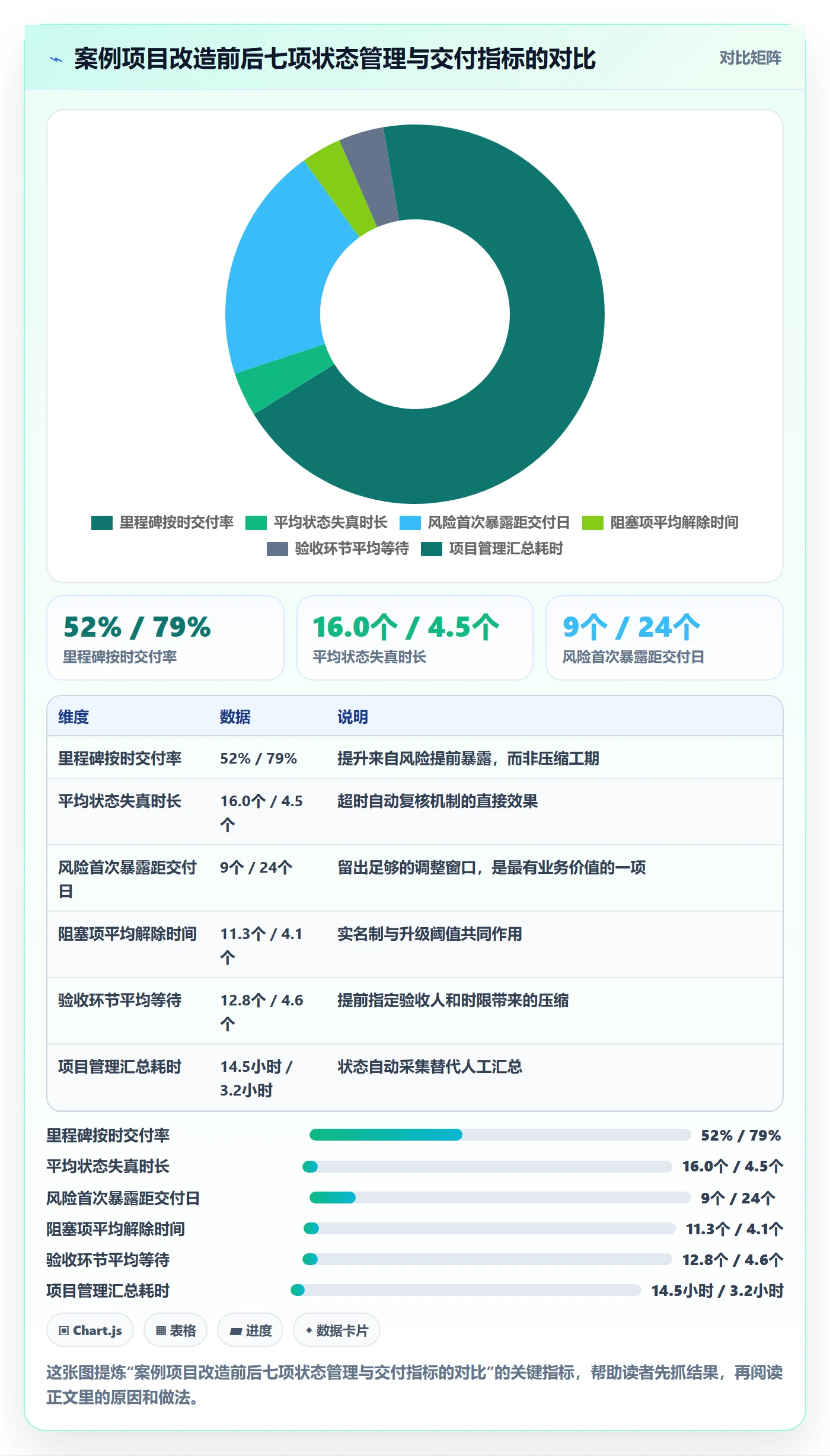Toggle legend swatch for 里程碑按时交付率

point(102,523)
